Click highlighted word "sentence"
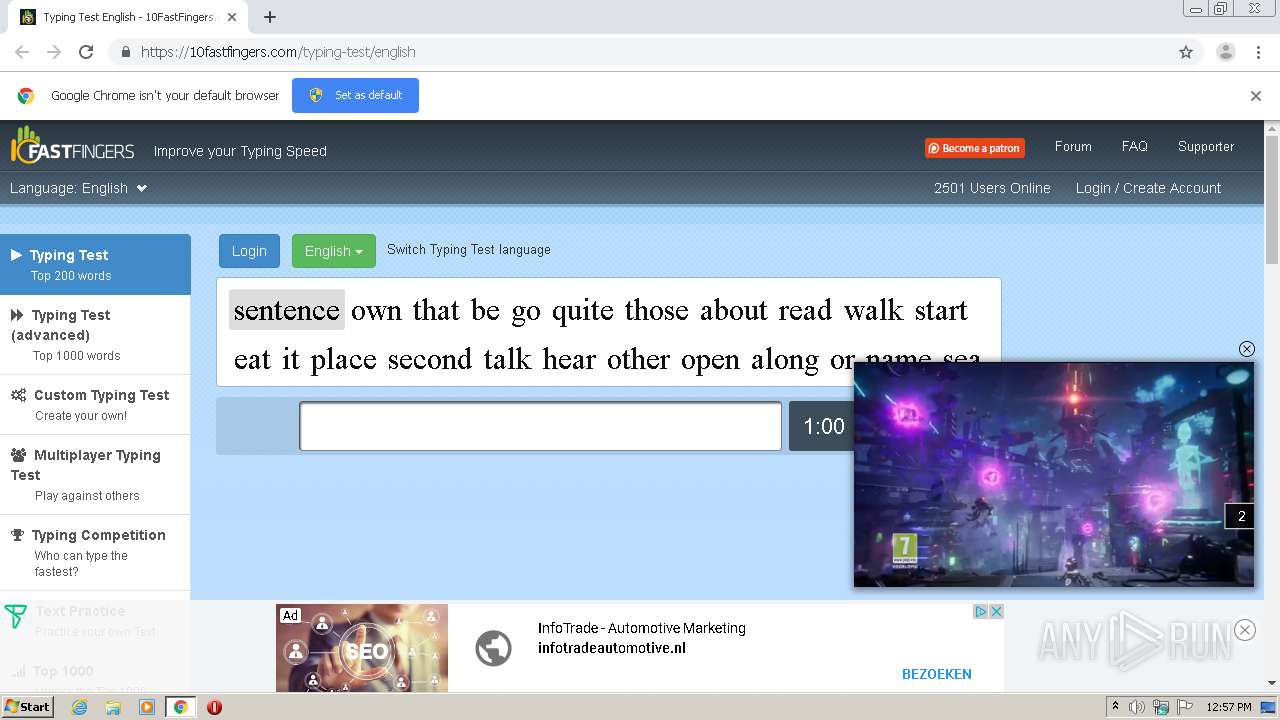The height and width of the screenshot is (720, 1280). pyautogui.click(x=287, y=310)
